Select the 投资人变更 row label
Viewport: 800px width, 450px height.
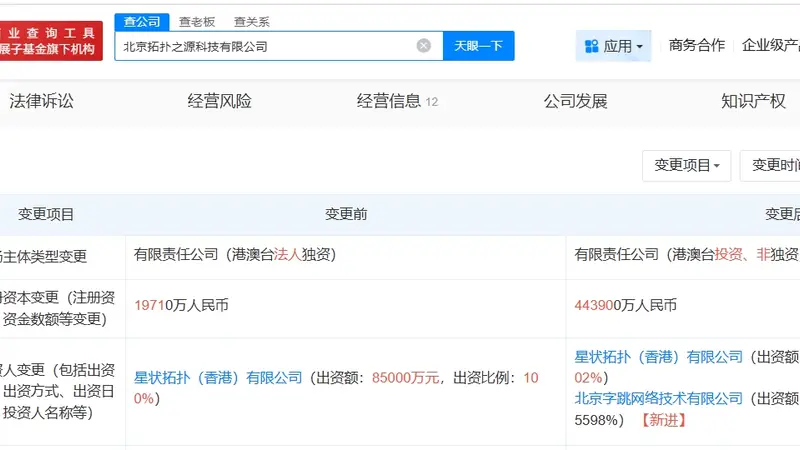click(57, 391)
